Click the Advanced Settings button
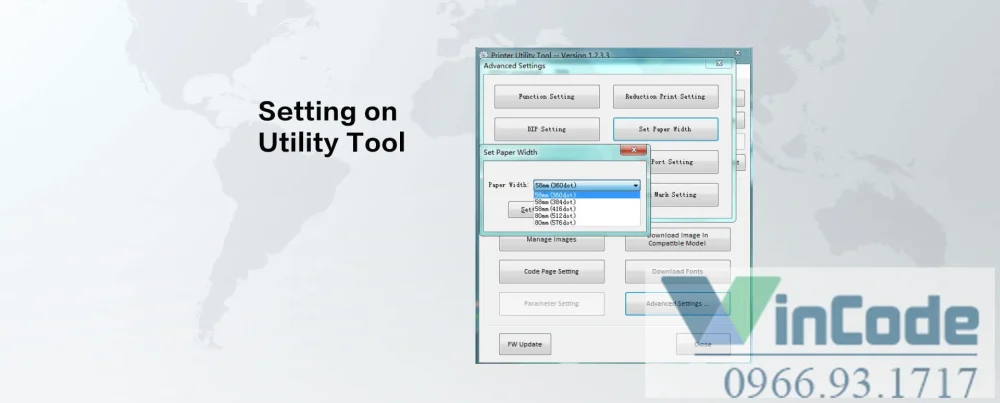 coord(677,303)
